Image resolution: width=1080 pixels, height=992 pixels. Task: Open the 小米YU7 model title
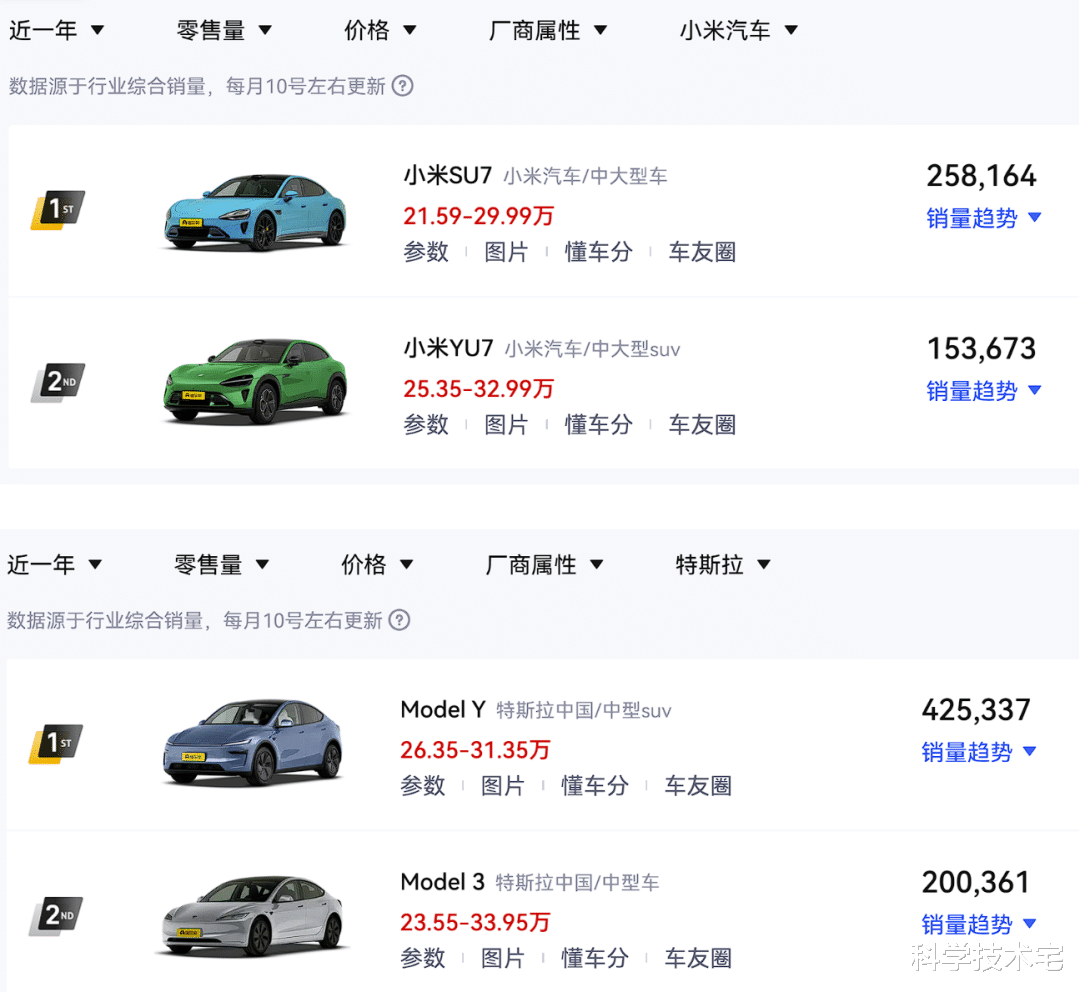coord(448,349)
